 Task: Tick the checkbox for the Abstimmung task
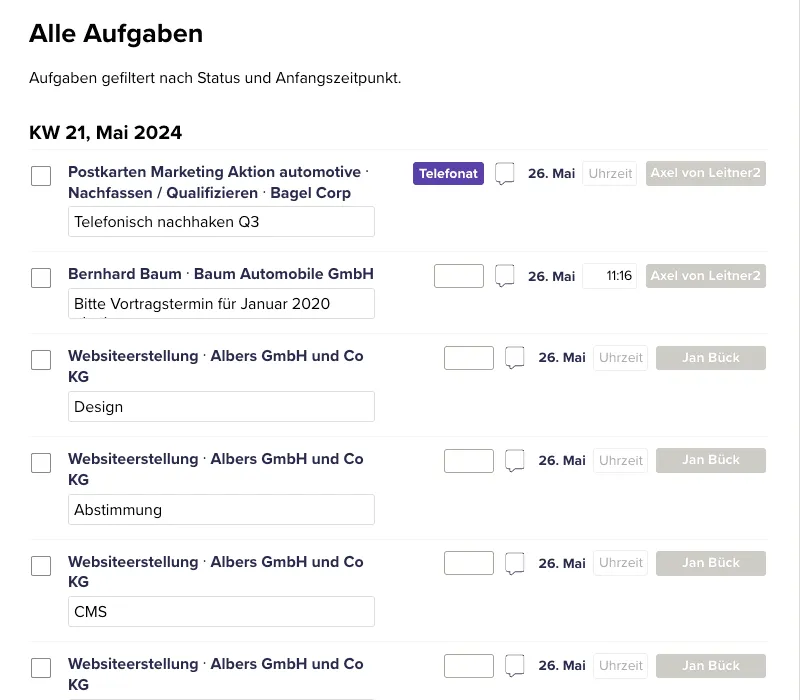point(41,463)
